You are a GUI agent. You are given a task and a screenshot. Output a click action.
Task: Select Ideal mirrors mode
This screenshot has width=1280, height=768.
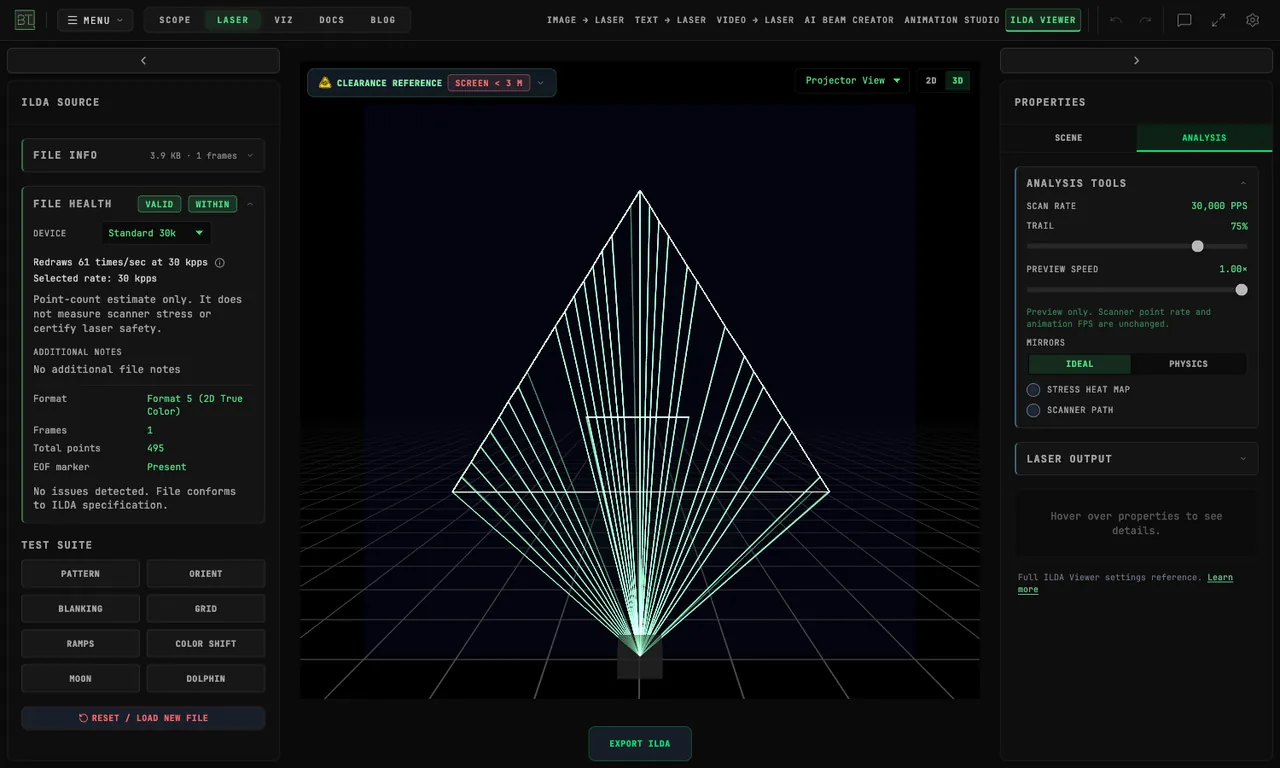(1079, 364)
